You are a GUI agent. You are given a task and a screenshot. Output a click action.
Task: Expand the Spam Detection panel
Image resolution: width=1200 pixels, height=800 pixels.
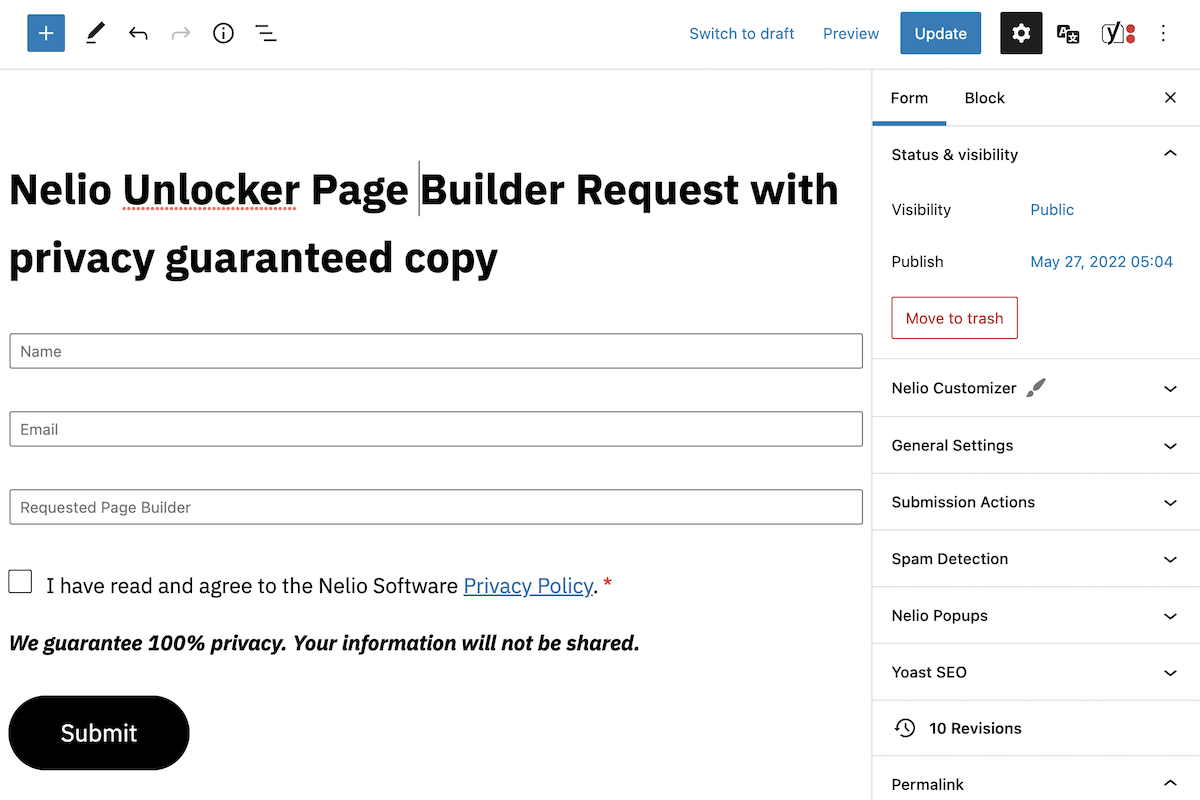1036,559
